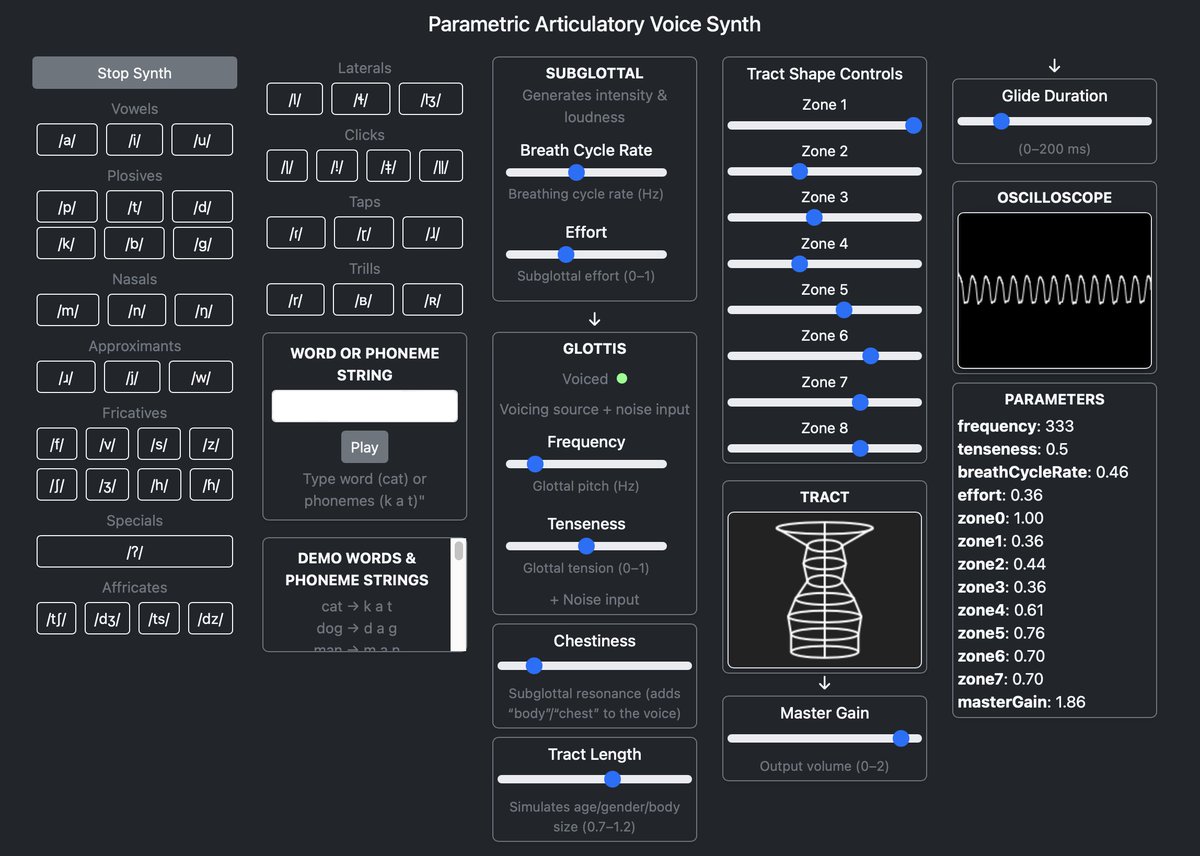Screen dimensions: 1200x856
Task: Select the /ts/ affricate button
Action: [159, 619]
